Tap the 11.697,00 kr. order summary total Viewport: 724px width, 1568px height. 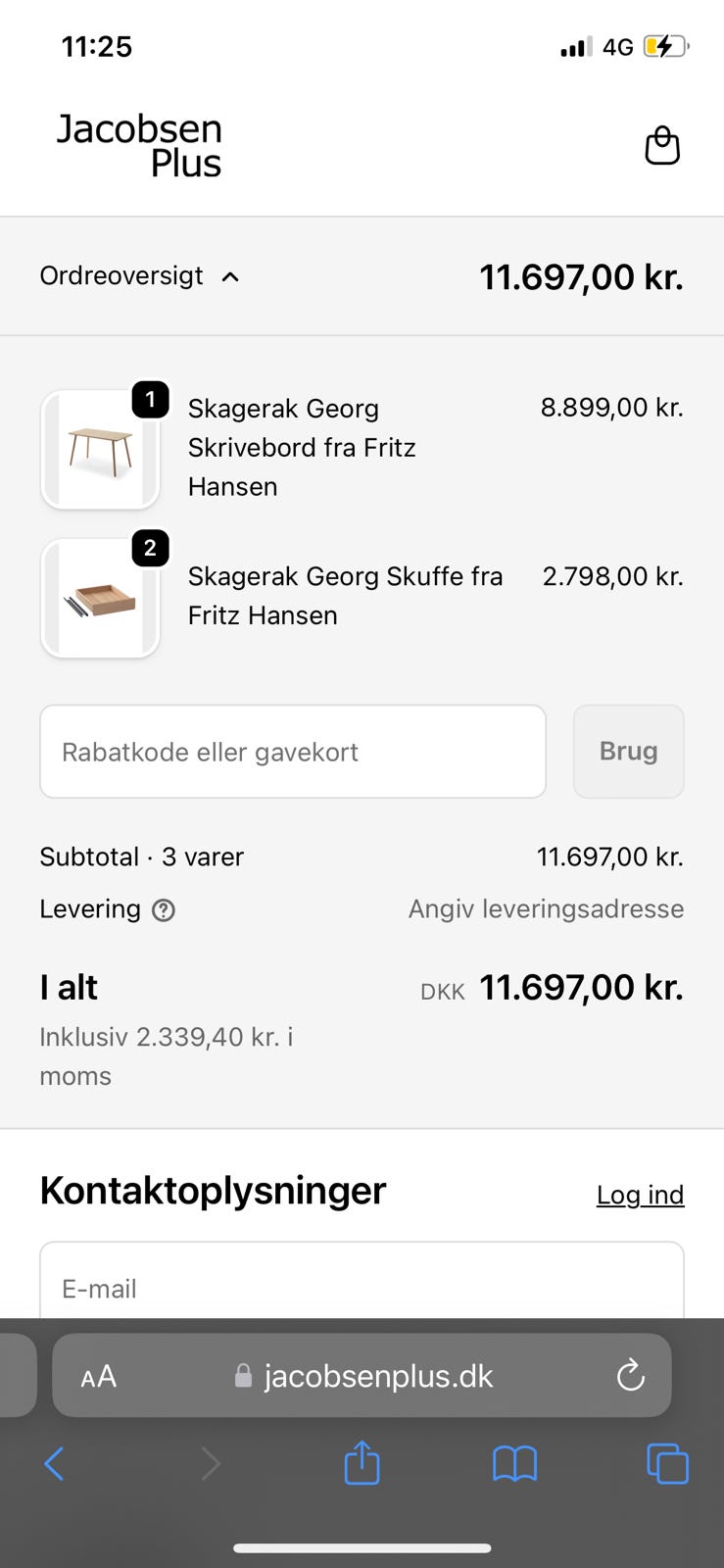(x=580, y=277)
